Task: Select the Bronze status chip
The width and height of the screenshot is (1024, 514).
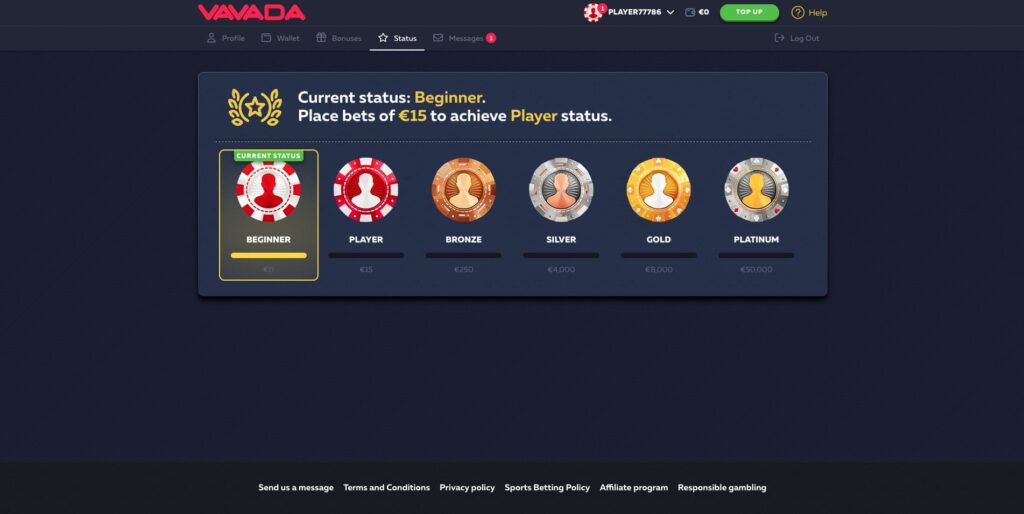Action: [x=464, y=190]
